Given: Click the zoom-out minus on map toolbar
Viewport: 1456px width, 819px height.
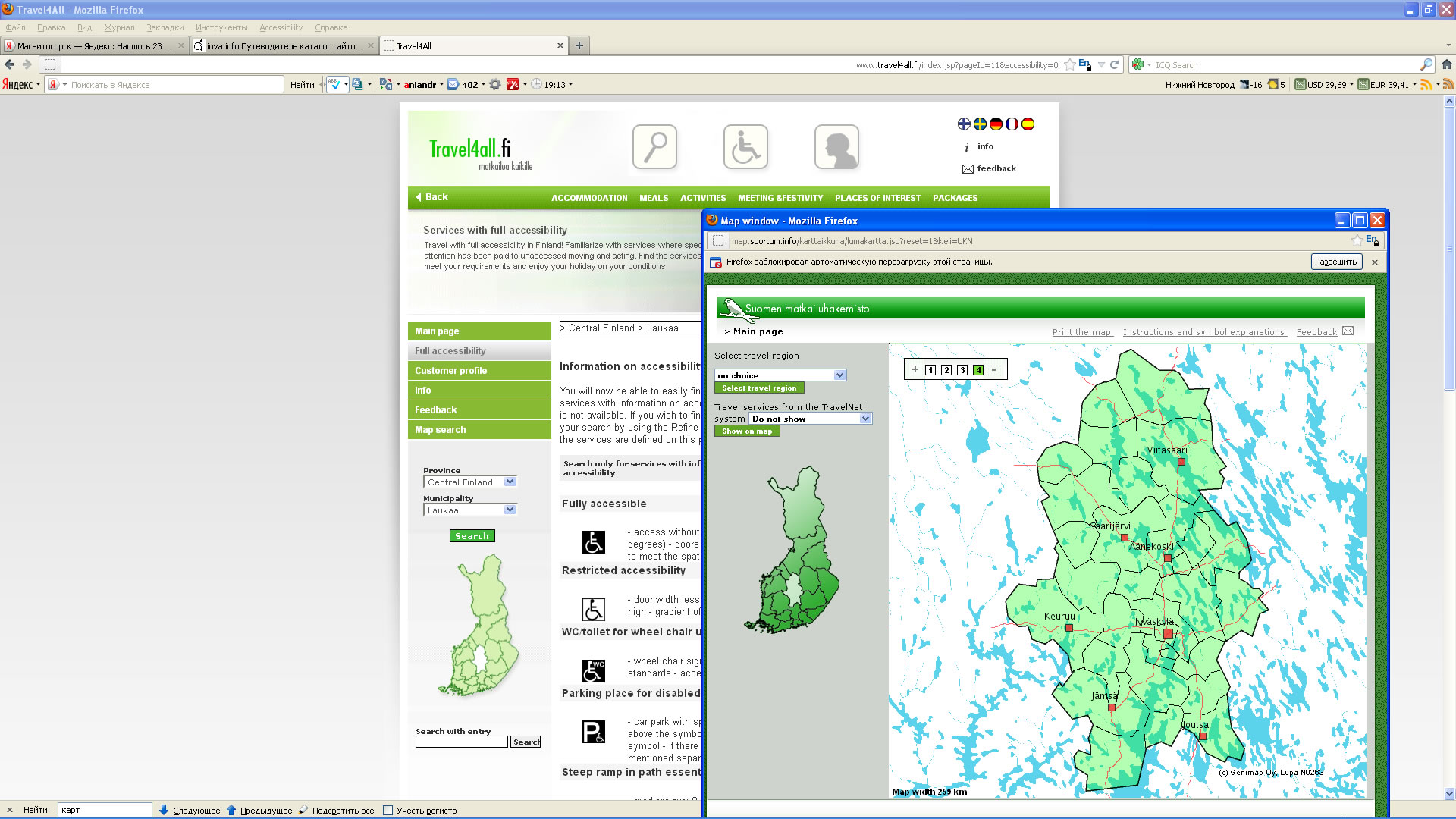Looking at the screenshot, I should coord(993,370).
